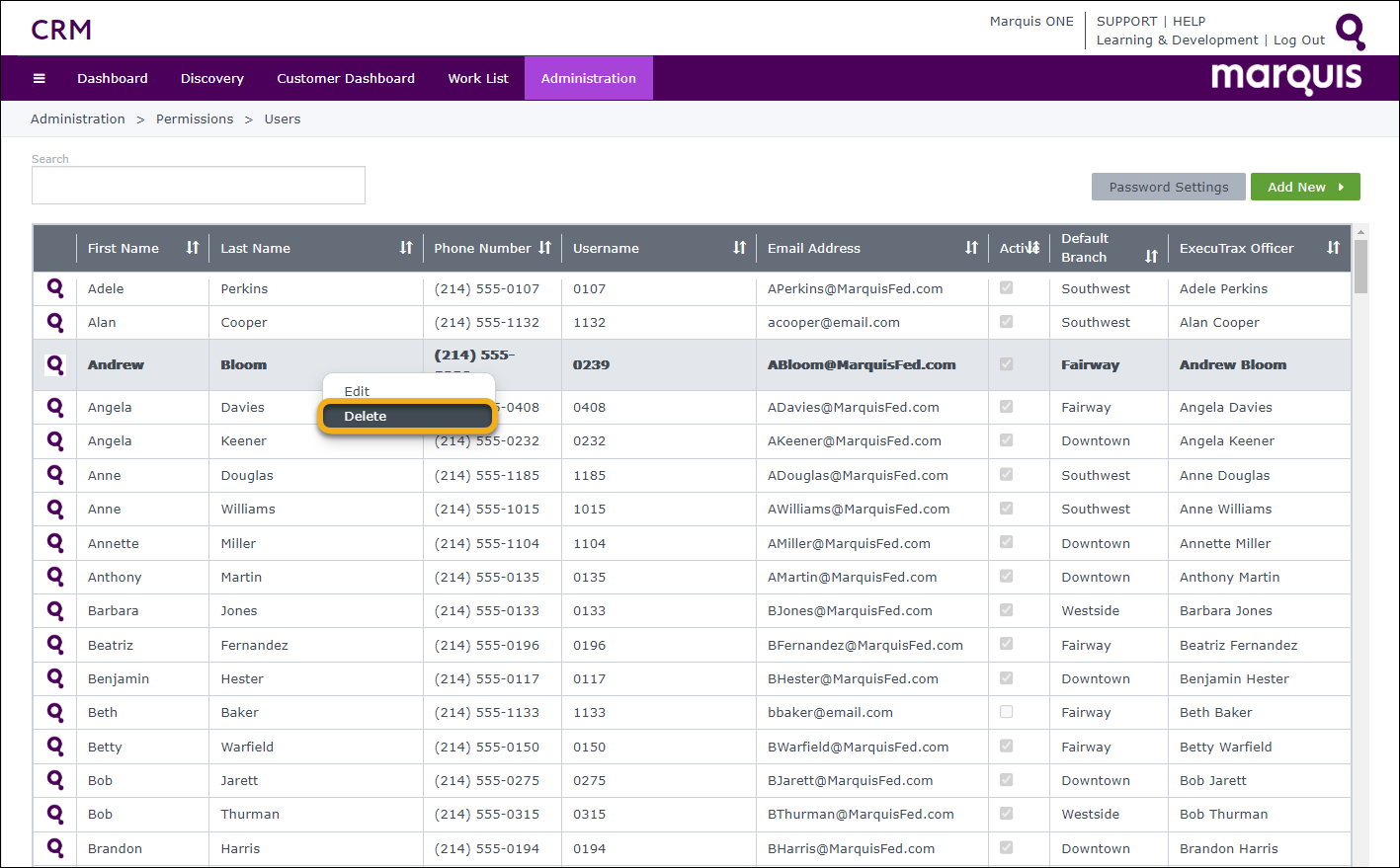Click the CRM logo

[61, 30]
